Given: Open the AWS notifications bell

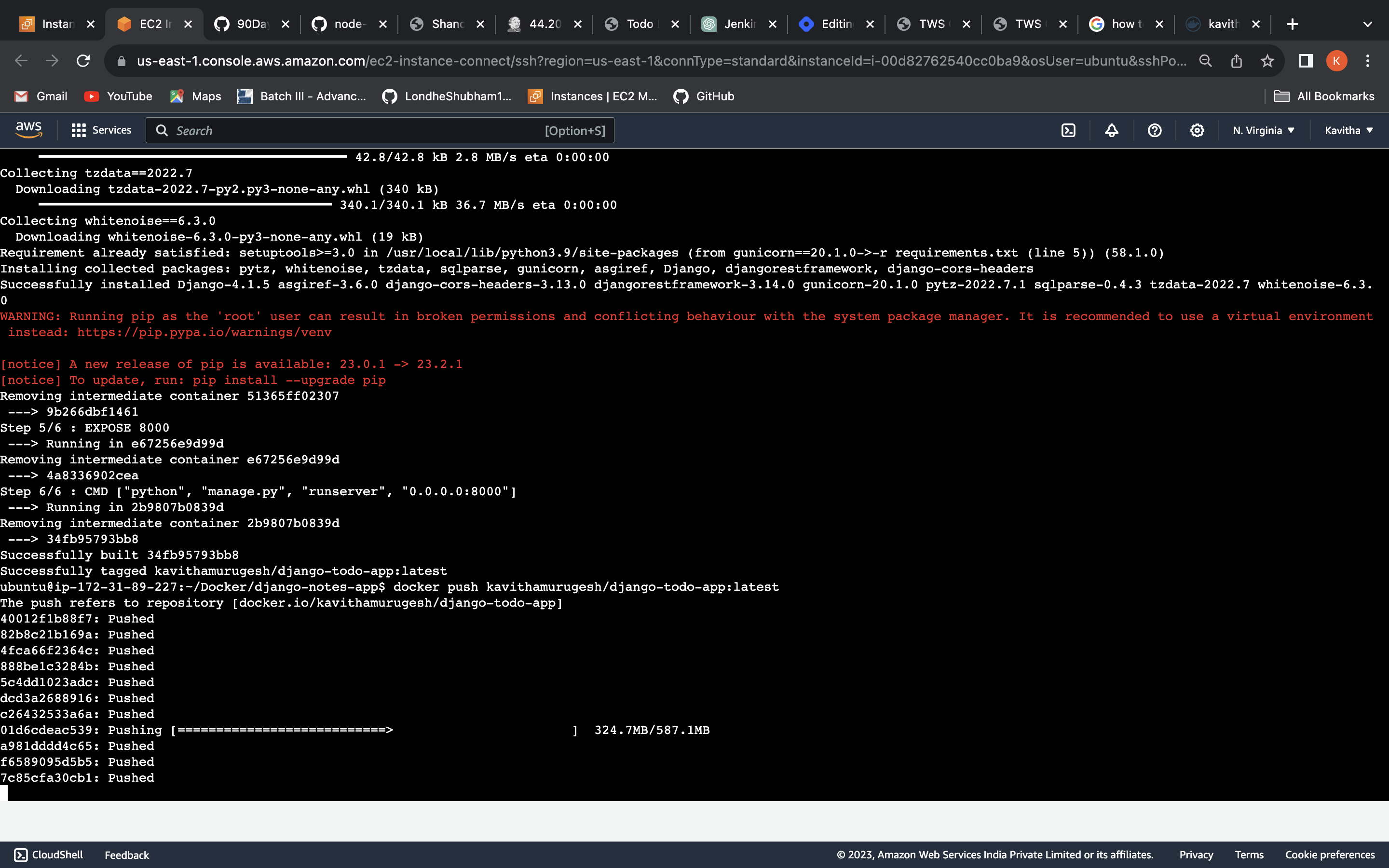Looking at the screenshot, I should (x=1112, y=130).
